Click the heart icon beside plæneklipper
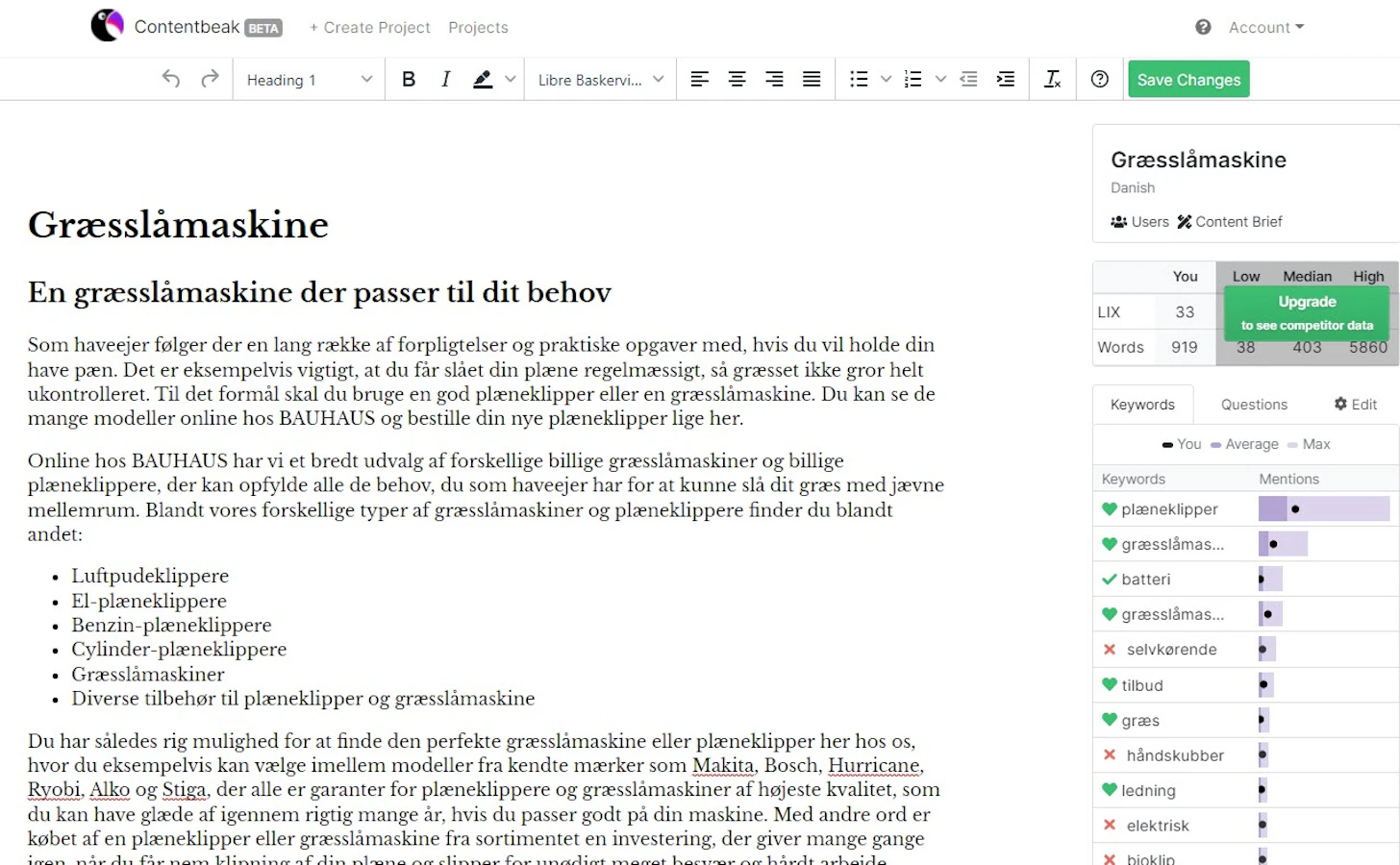1400x865 pixels. (x=1110, y=509)
